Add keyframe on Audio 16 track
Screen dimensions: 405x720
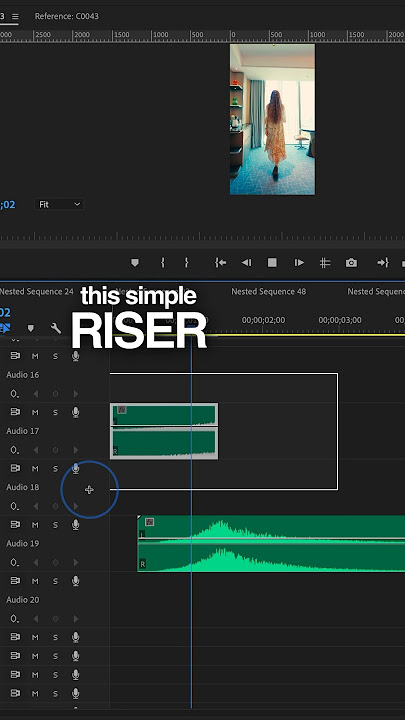(x=56, y=394)
